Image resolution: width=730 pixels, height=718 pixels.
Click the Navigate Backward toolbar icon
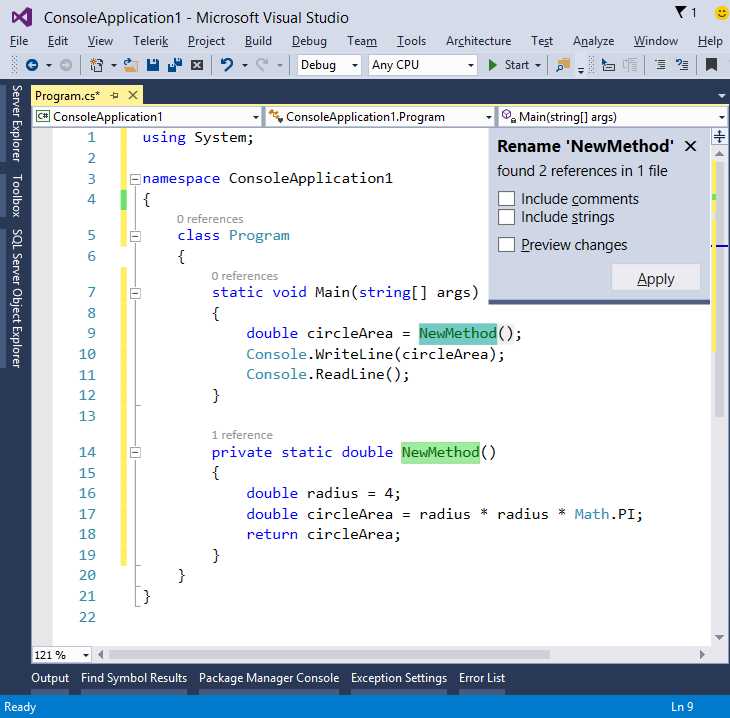(x=32, y=65)
